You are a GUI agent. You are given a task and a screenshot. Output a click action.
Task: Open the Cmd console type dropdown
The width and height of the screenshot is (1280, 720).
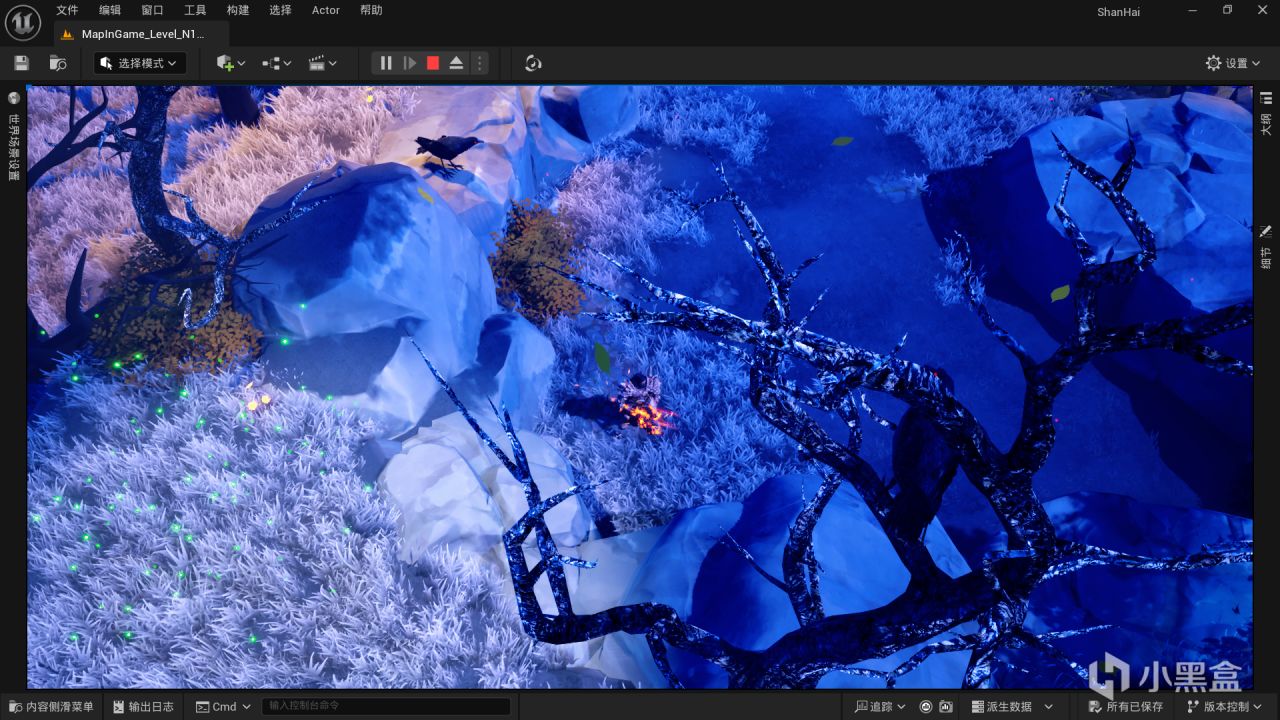pos(223,706)
